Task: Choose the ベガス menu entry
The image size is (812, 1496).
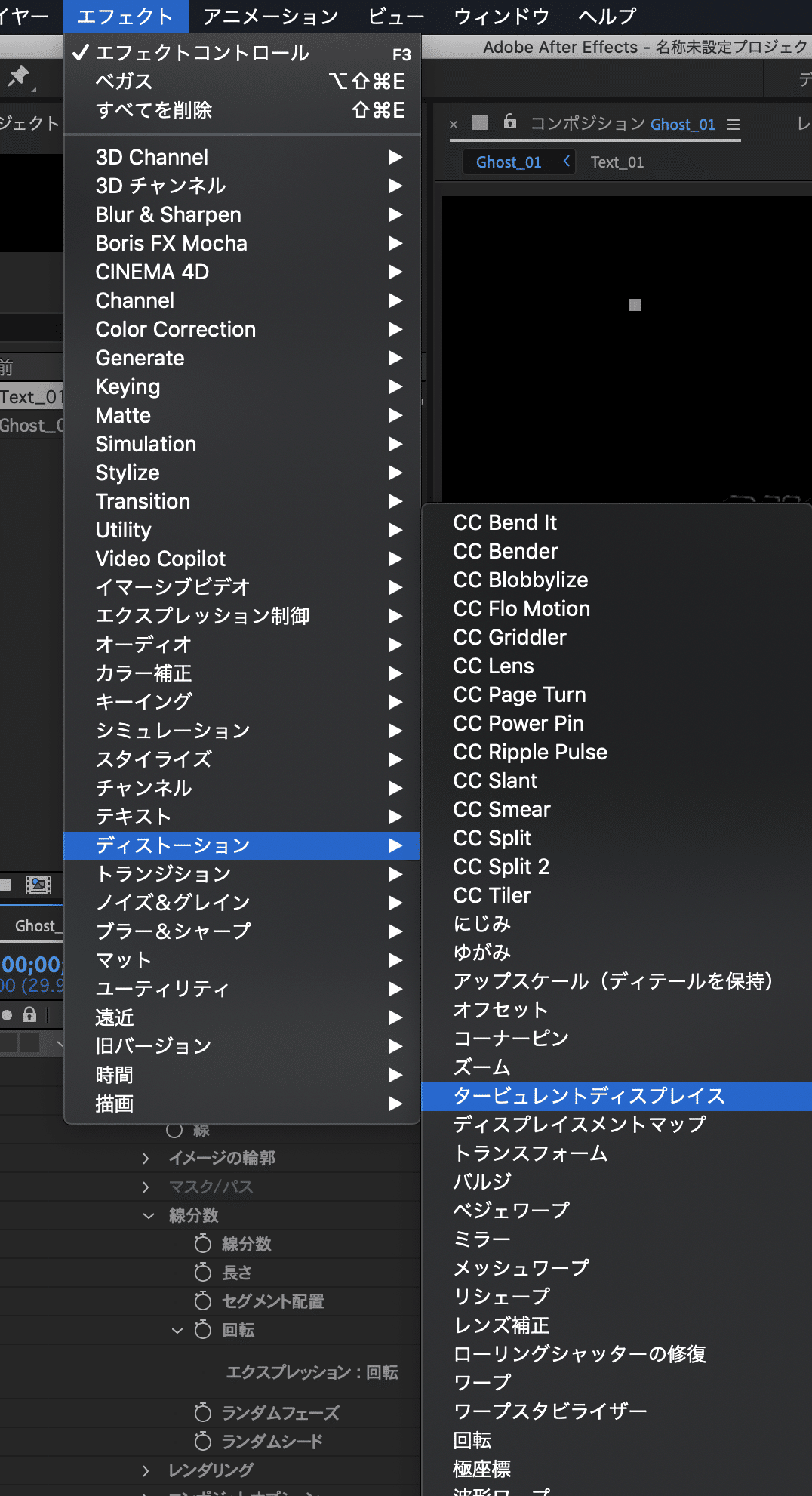Action: pos(241,82)
